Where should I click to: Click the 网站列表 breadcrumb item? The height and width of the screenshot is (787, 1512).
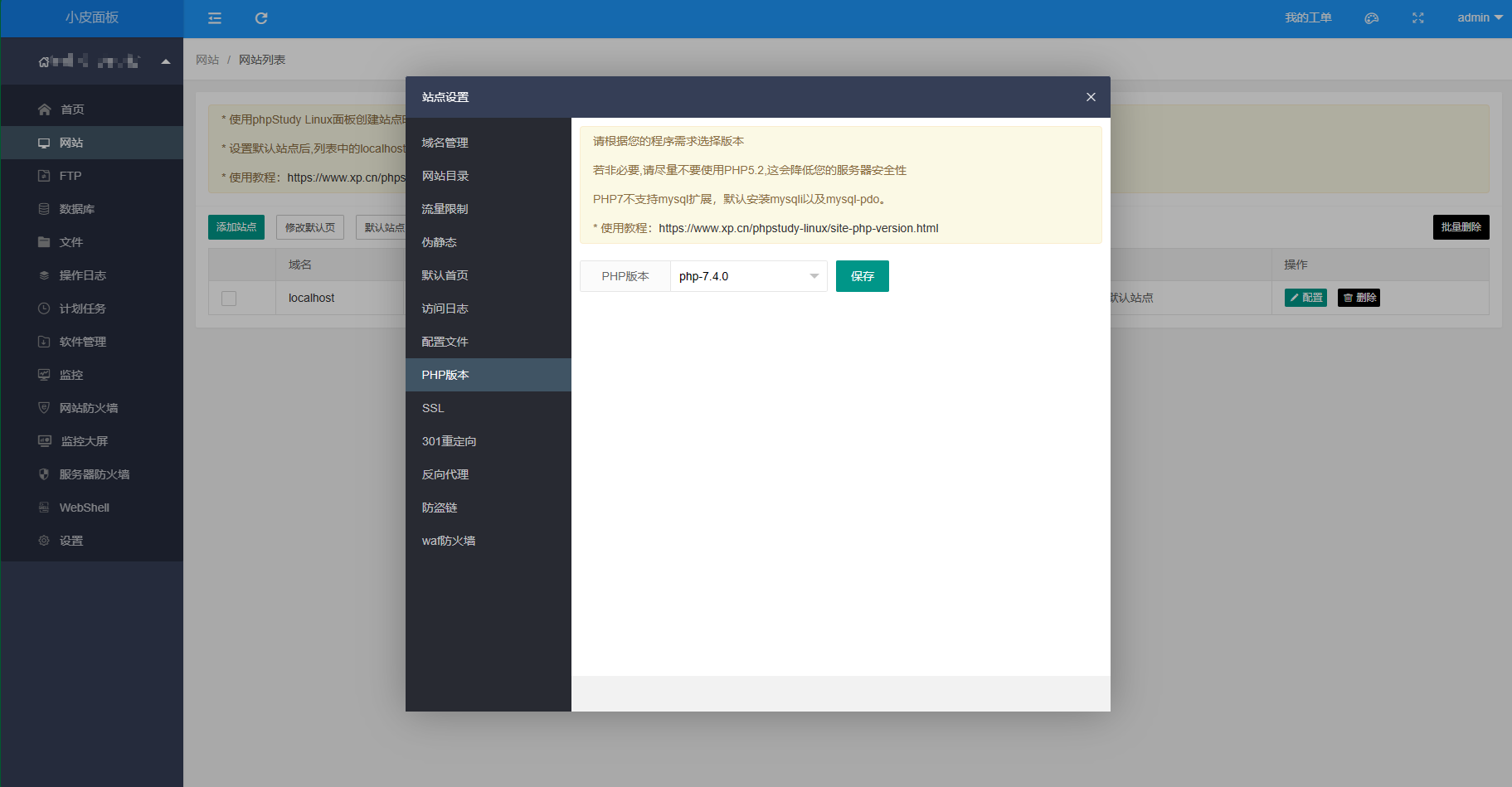click(x=260, y=59)
